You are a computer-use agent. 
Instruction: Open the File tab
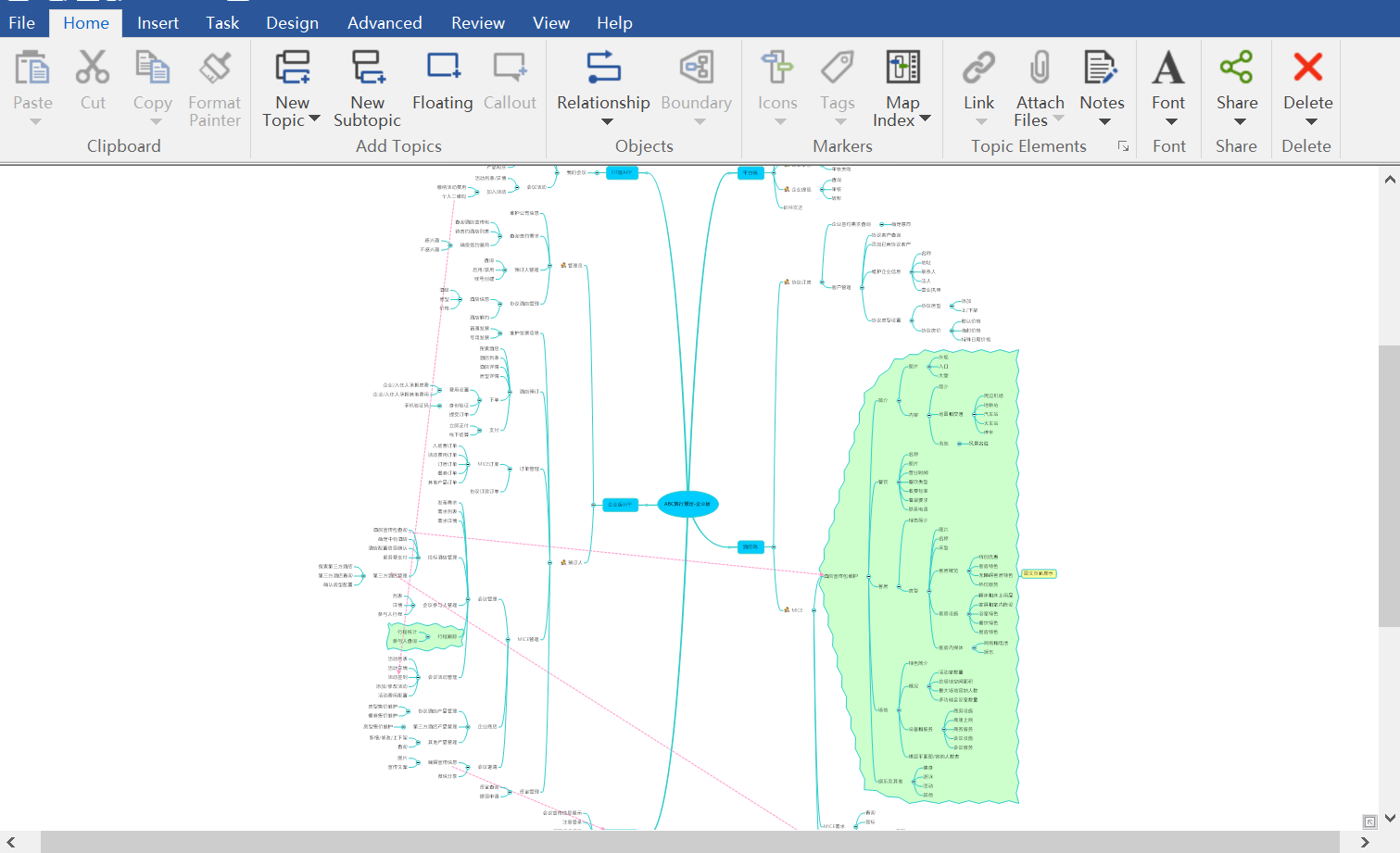[x=21, y=23]
